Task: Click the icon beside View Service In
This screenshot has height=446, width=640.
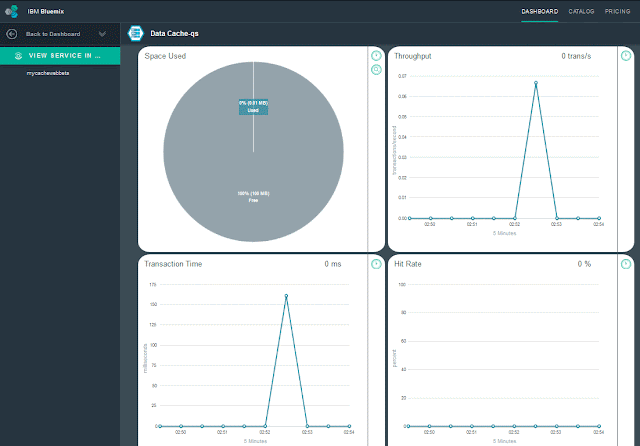Action: tap(18, 56)
